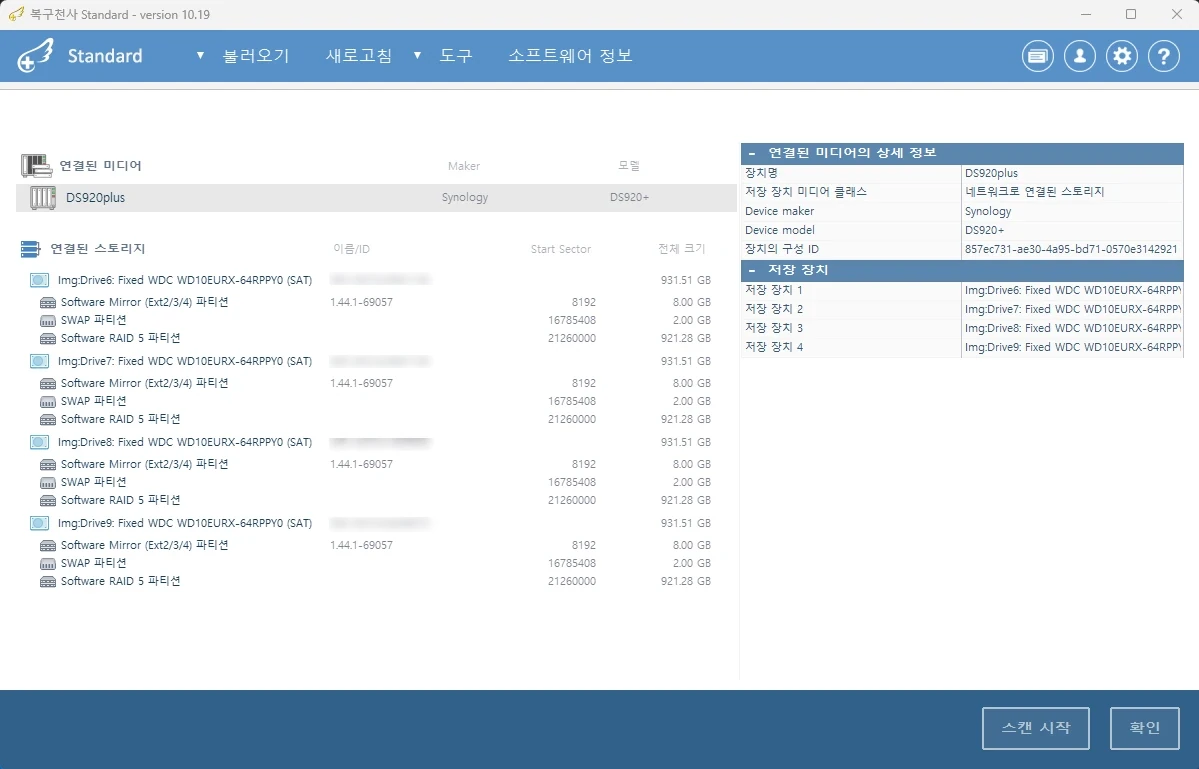Click Device model DS920+ value in details
Screen dimensions: 1199x769
pos(984,230)
